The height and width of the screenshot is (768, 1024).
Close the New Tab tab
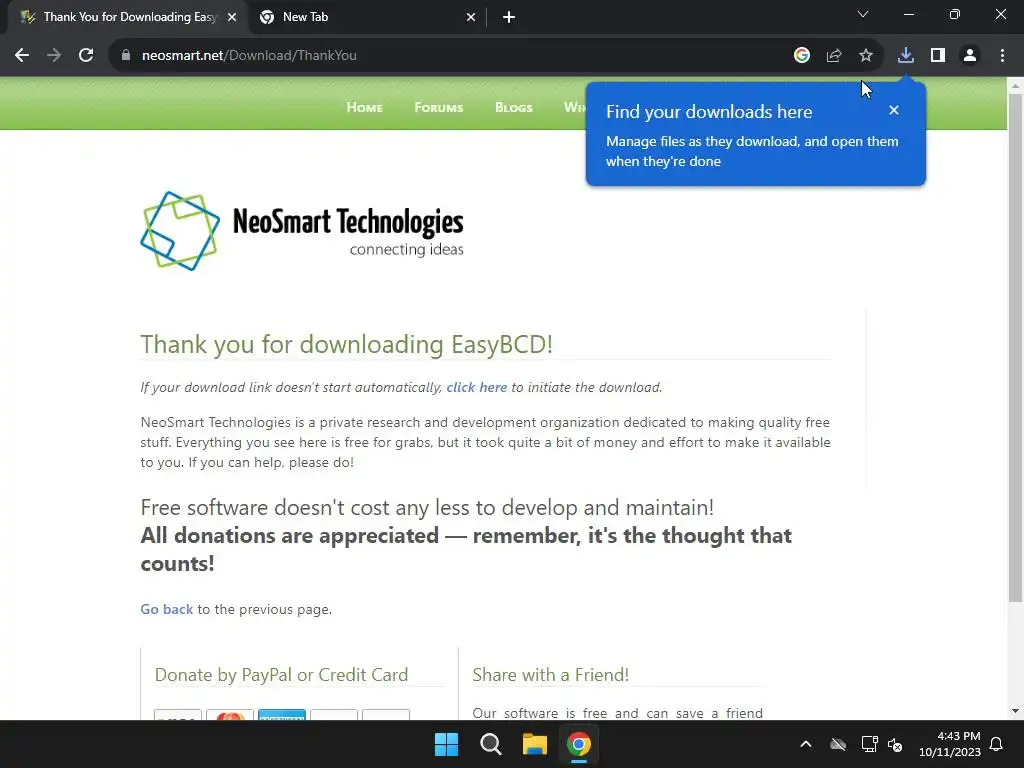pyautogui.click(x=471, y=18)
